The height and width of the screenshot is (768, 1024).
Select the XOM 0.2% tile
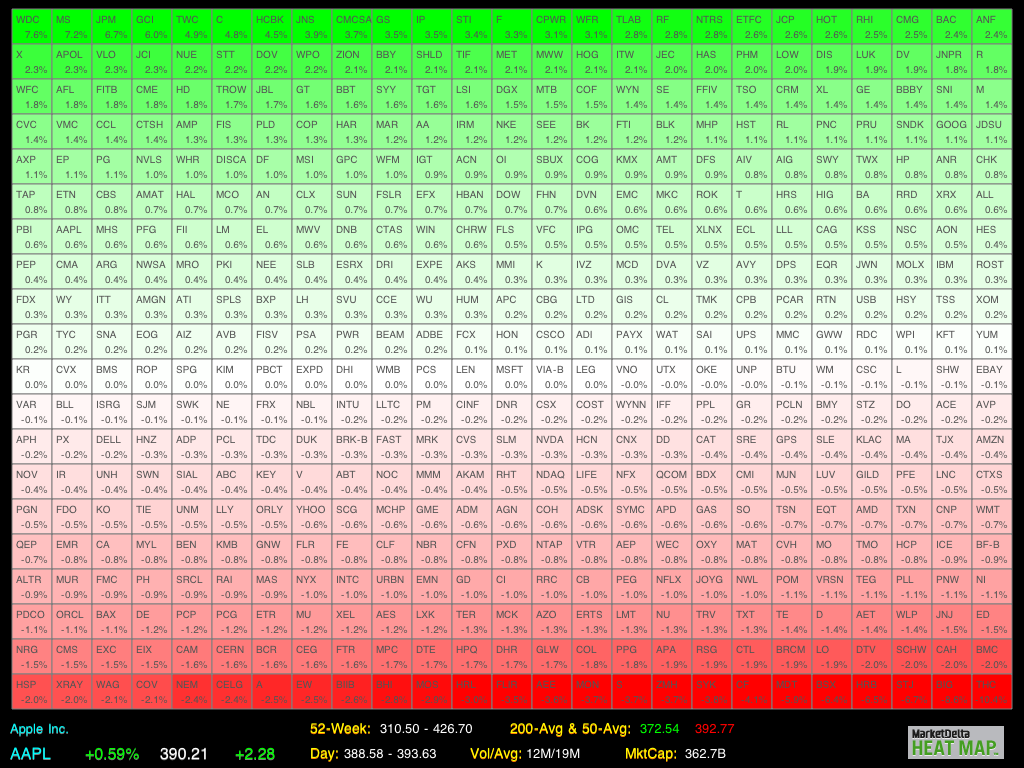point(991,307)
